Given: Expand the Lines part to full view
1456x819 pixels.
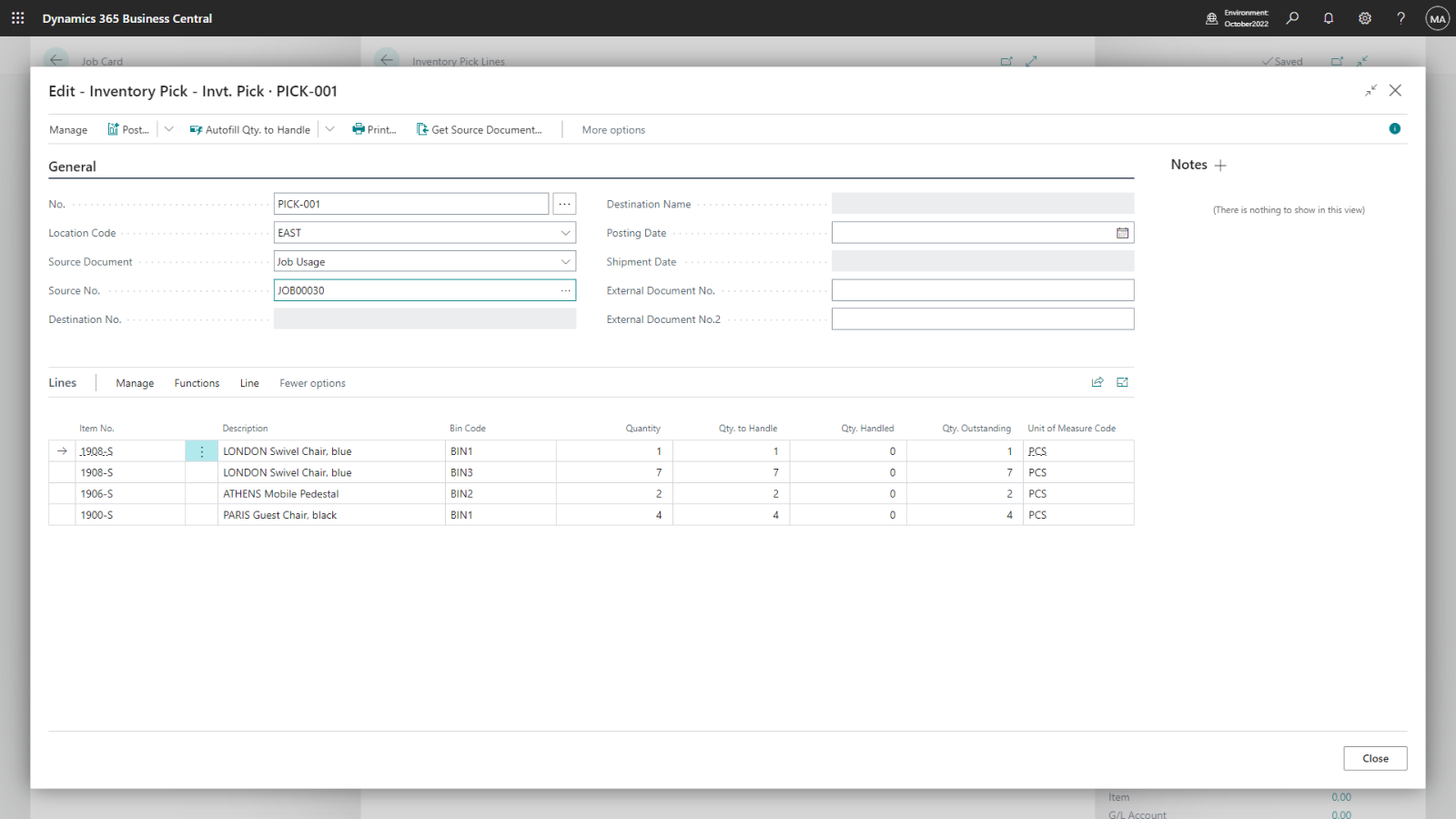Looking at the screenshot, I should click(1122, 382).
